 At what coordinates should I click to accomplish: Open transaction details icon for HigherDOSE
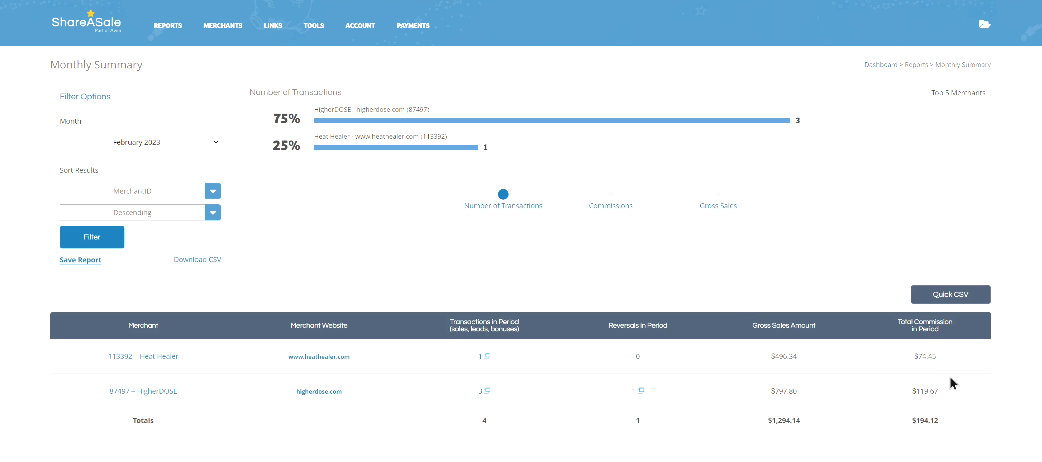coord(487,391)
